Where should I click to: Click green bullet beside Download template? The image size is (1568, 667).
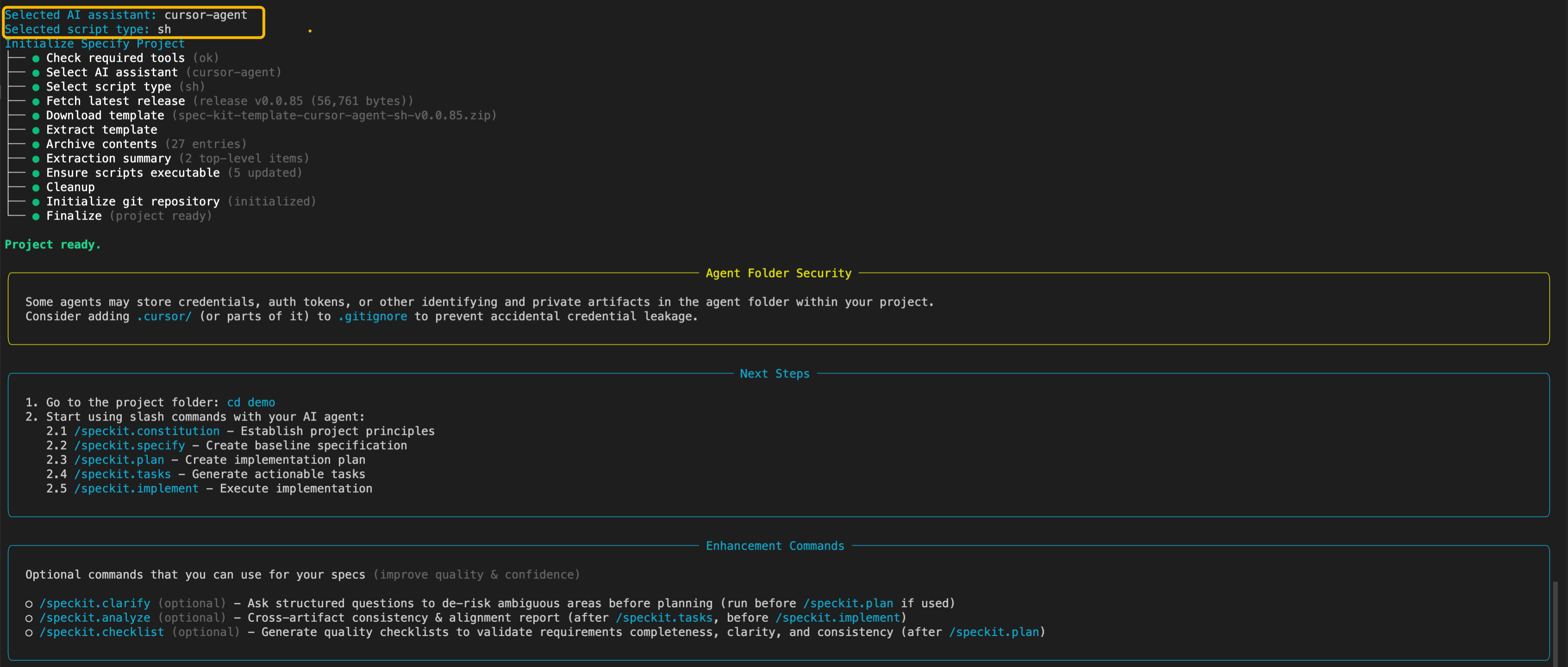(36, 116)
